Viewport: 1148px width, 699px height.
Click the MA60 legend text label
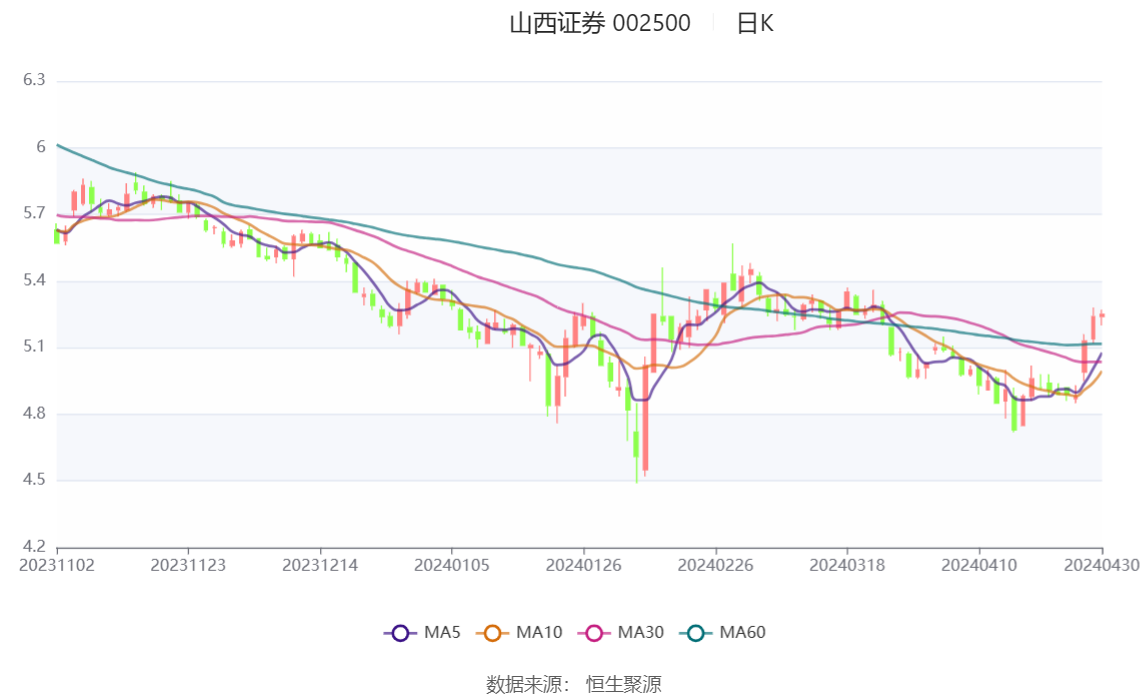[x=743, y=633]
